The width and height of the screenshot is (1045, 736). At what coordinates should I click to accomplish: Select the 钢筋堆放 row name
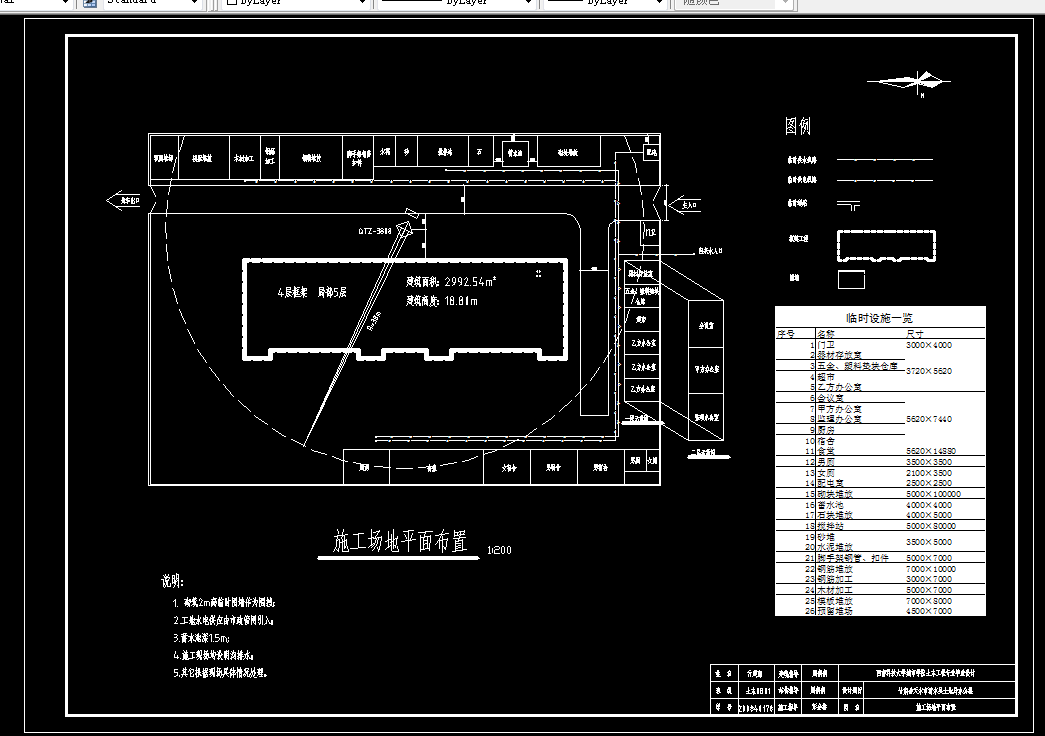[x=834, y=569]
